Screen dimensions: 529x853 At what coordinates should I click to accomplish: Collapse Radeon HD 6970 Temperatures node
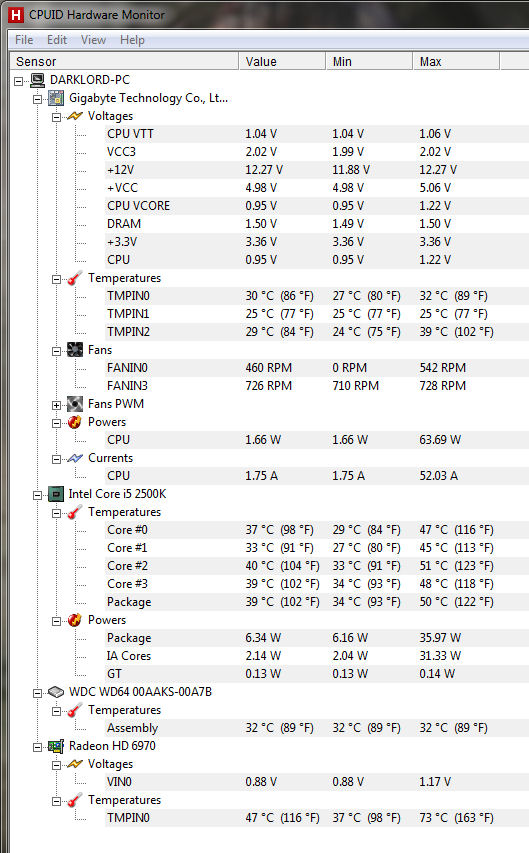point(57,801)
